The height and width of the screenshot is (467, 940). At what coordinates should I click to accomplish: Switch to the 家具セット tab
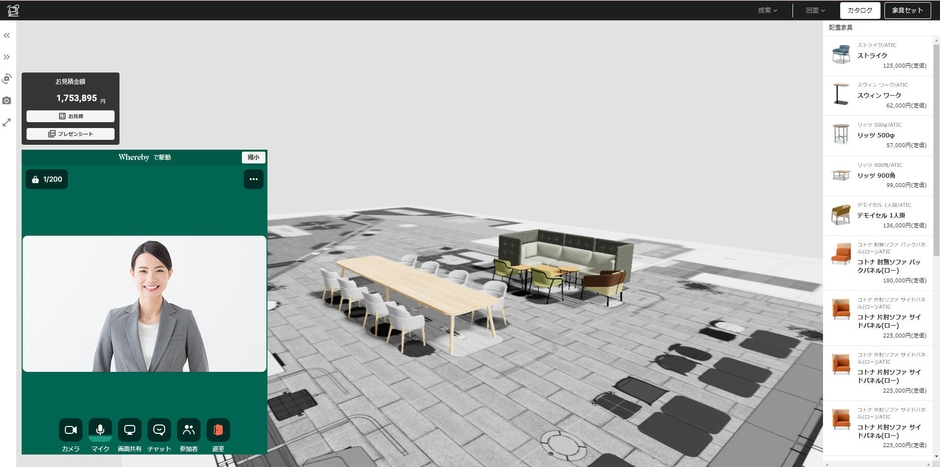point(907,10)
